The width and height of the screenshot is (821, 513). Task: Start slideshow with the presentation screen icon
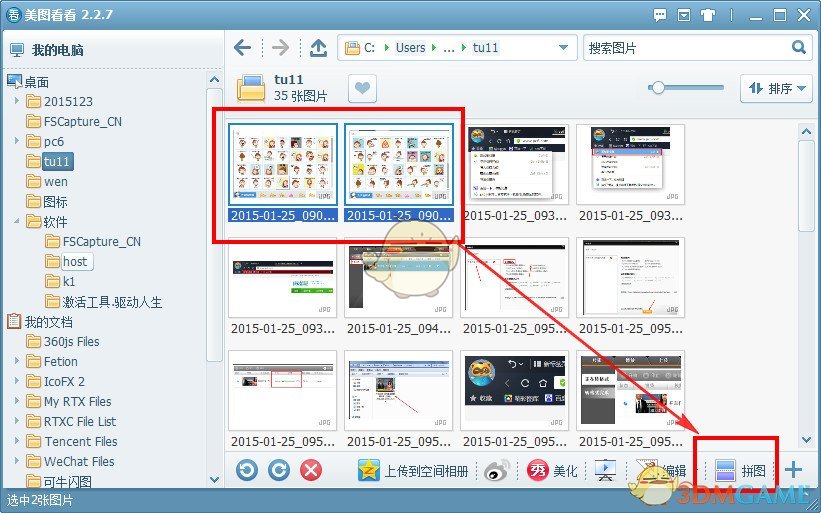pos(605,470)
